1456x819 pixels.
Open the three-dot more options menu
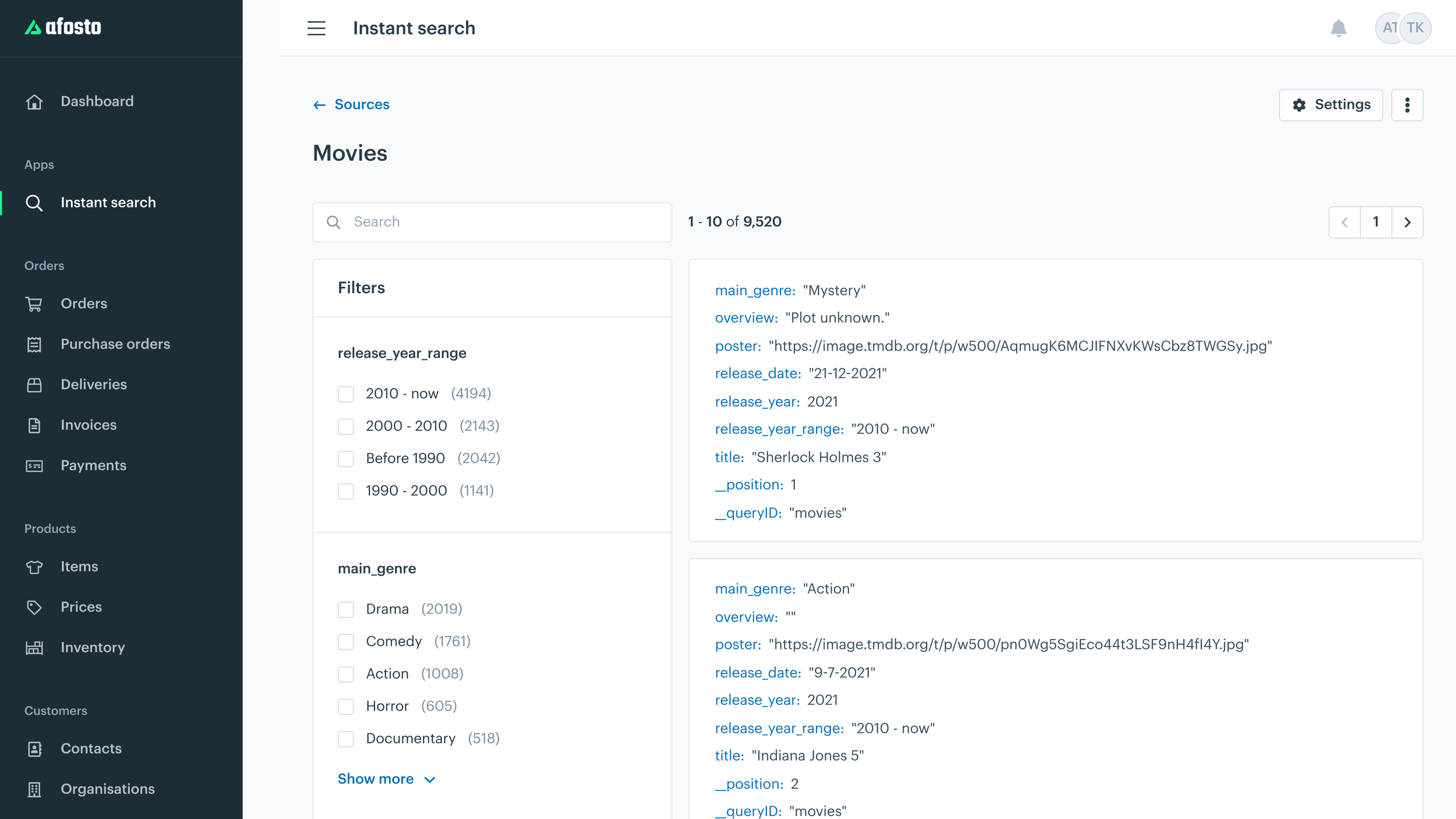point(1407,105)
